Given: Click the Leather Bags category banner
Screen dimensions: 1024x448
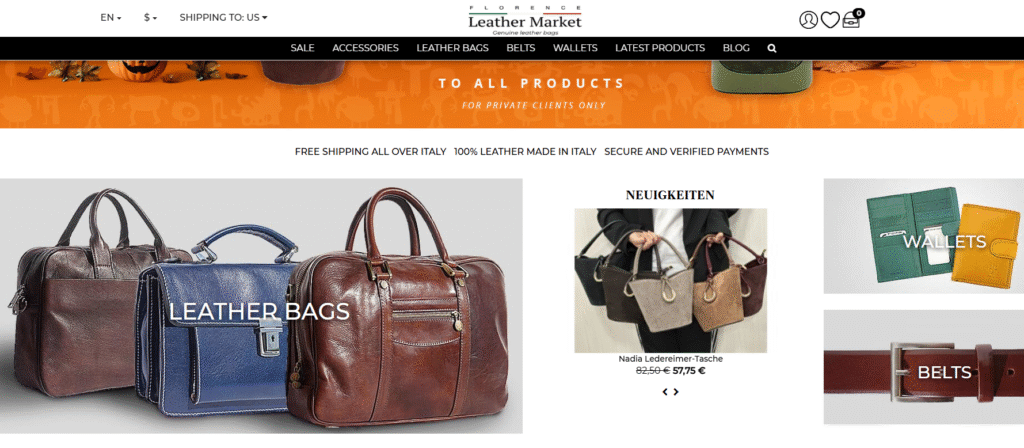Looking at the screenshot, I should coord(261,306).
